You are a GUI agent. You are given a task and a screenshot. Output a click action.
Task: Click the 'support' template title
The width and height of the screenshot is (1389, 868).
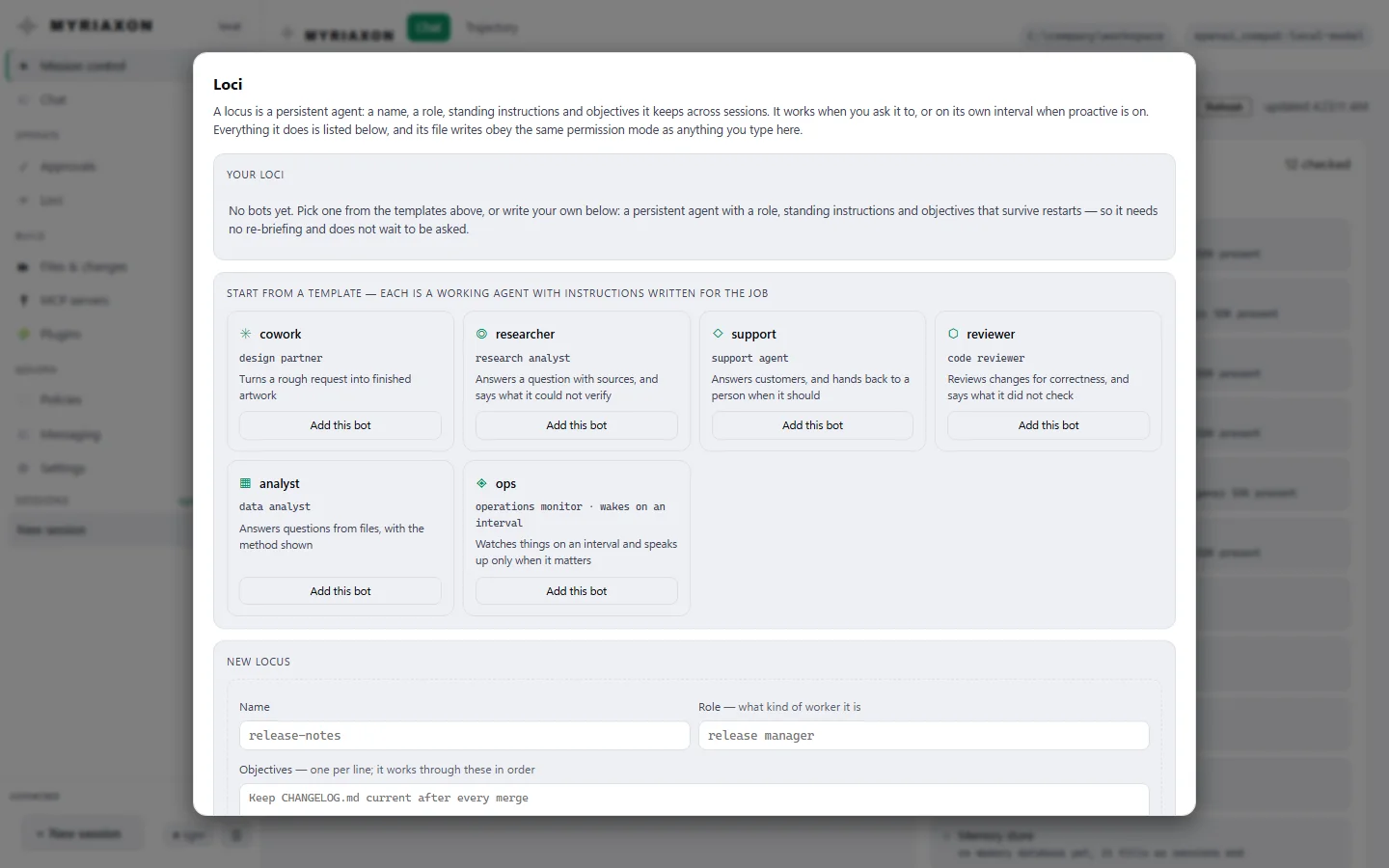tap(753, 335)
